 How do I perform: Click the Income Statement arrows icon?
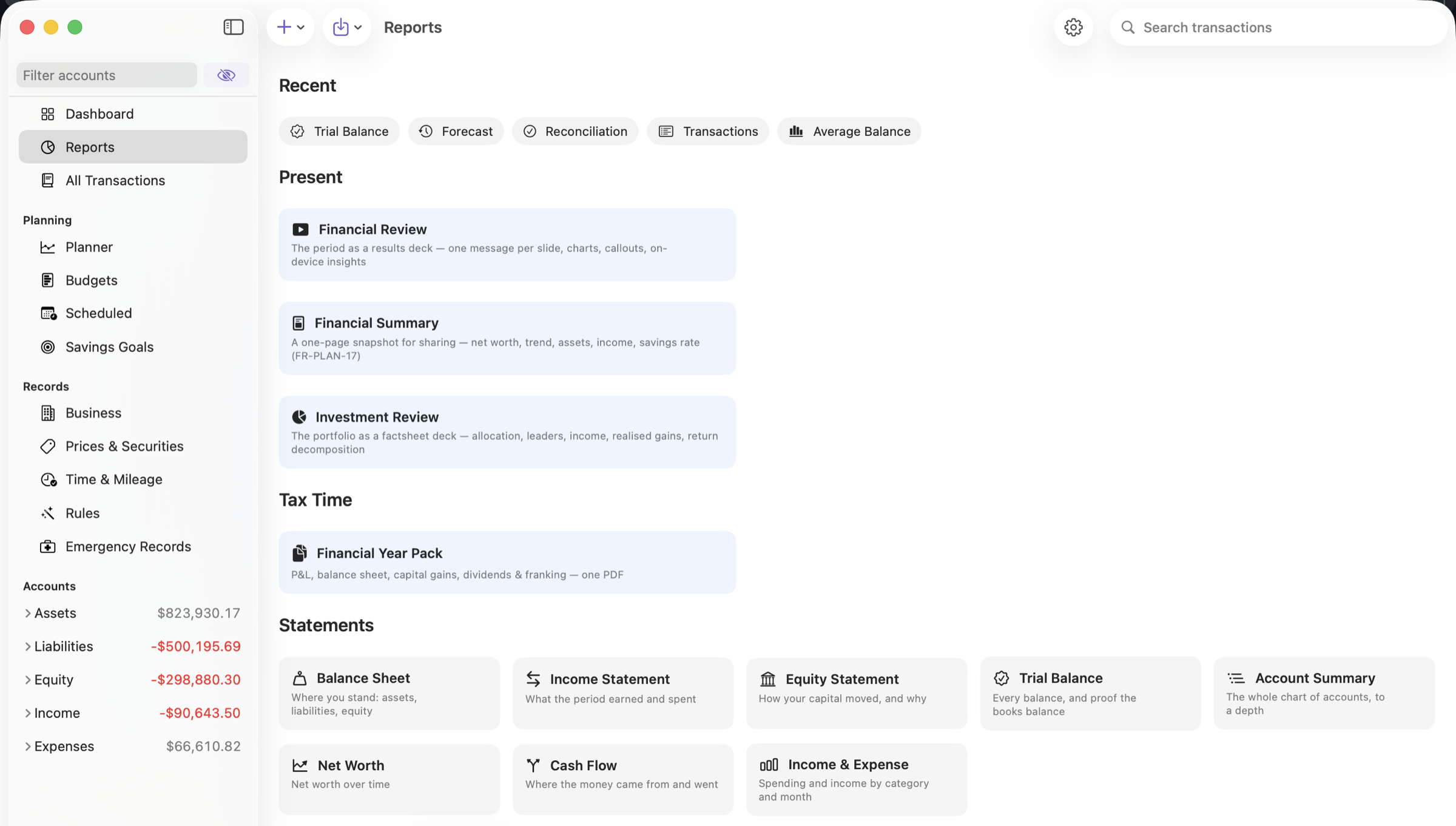pos(533,679)
